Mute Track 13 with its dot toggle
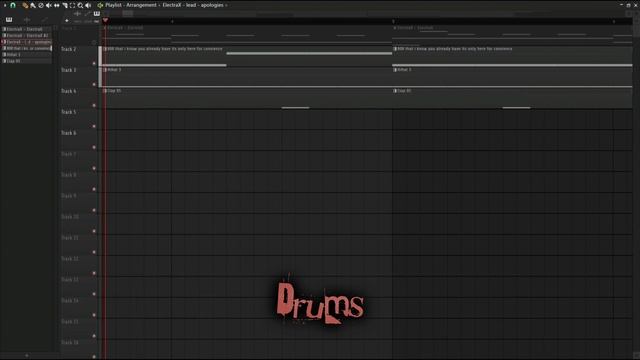Screen dimensions: 640x360 click(x=94, y=294)
